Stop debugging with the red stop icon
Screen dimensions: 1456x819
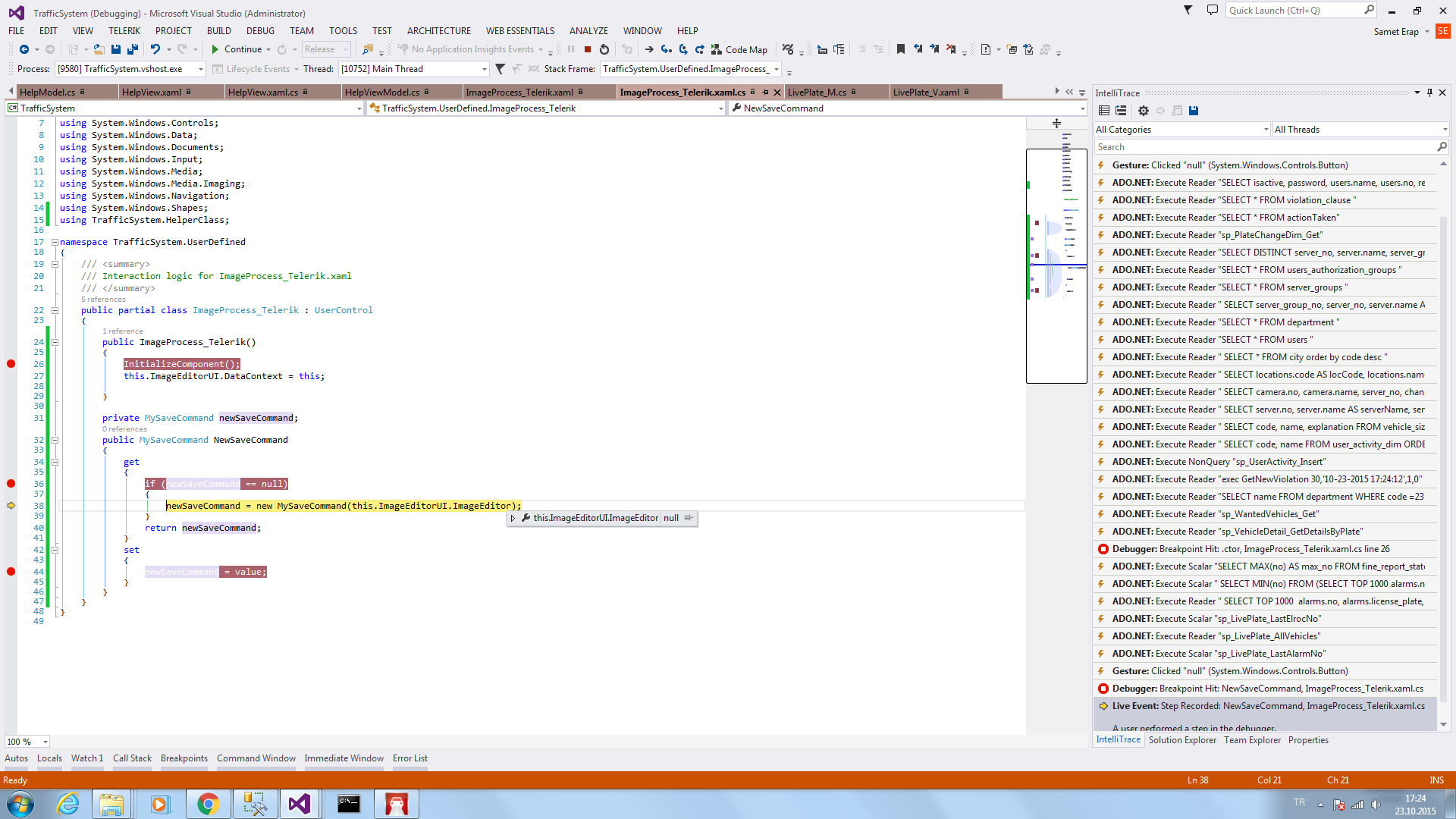pos(588,49)
